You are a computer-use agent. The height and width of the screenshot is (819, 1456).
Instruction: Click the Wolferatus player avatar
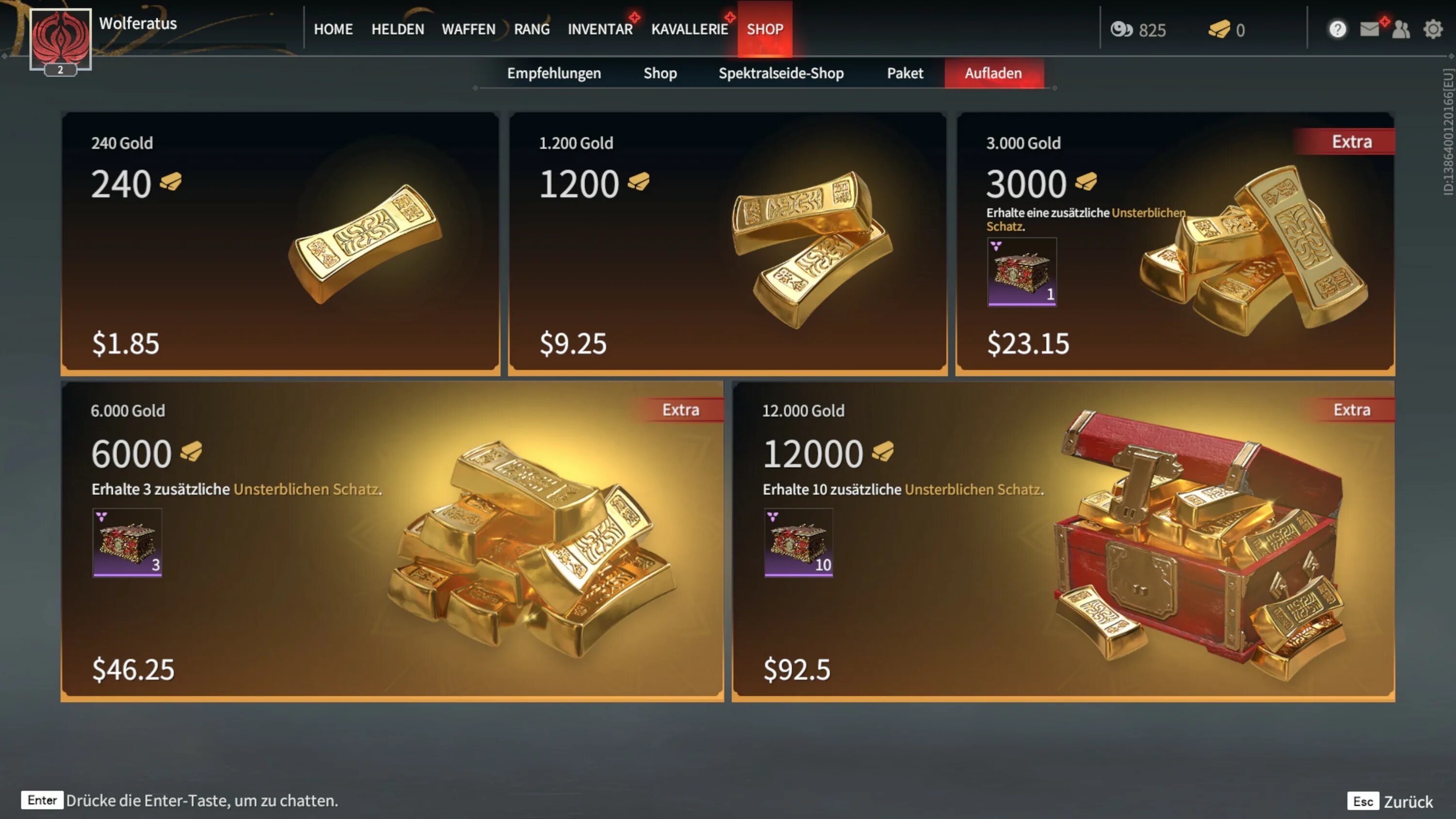(x=61, y=40)
